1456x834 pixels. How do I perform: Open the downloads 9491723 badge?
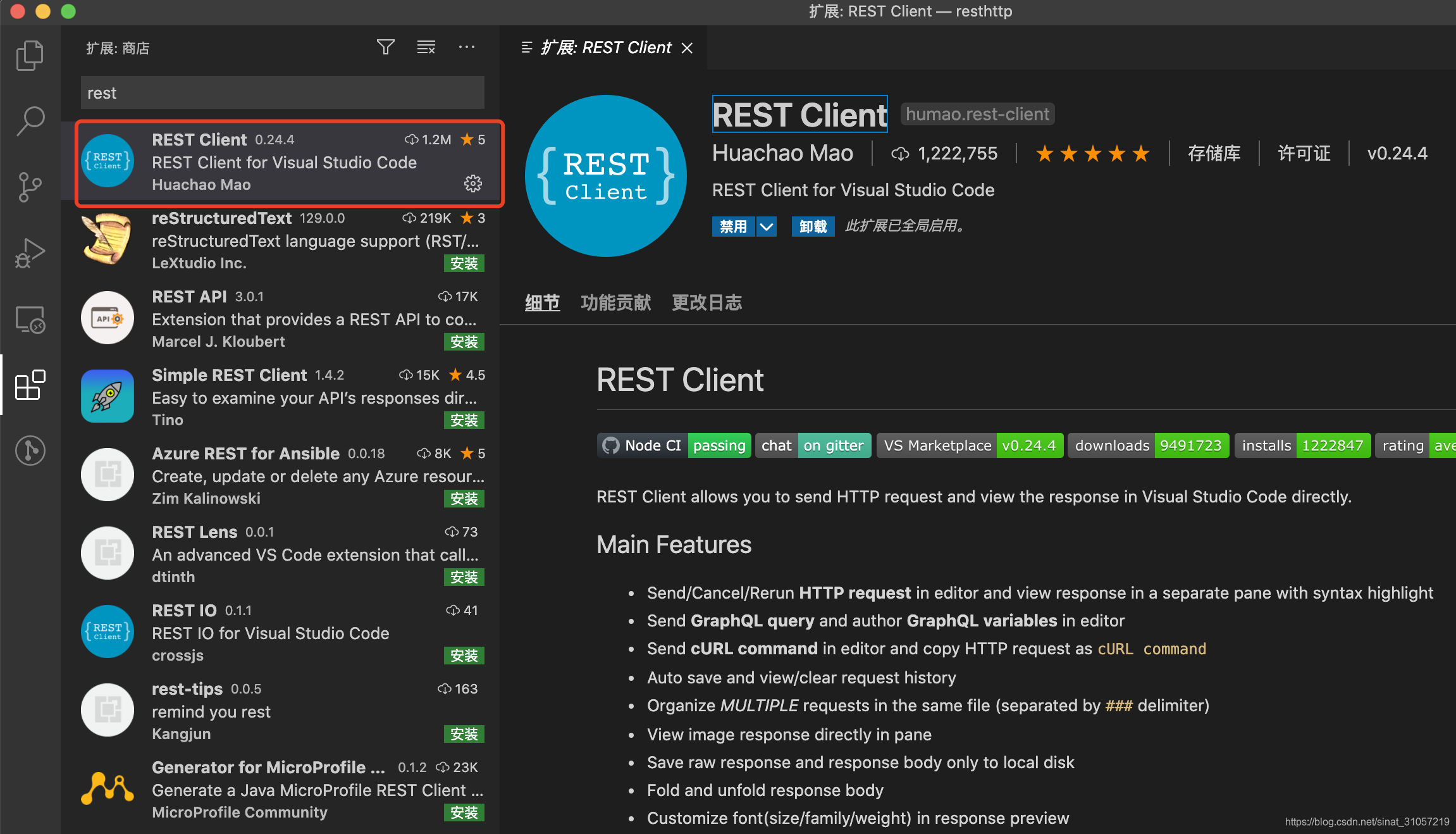point(1148,445)
